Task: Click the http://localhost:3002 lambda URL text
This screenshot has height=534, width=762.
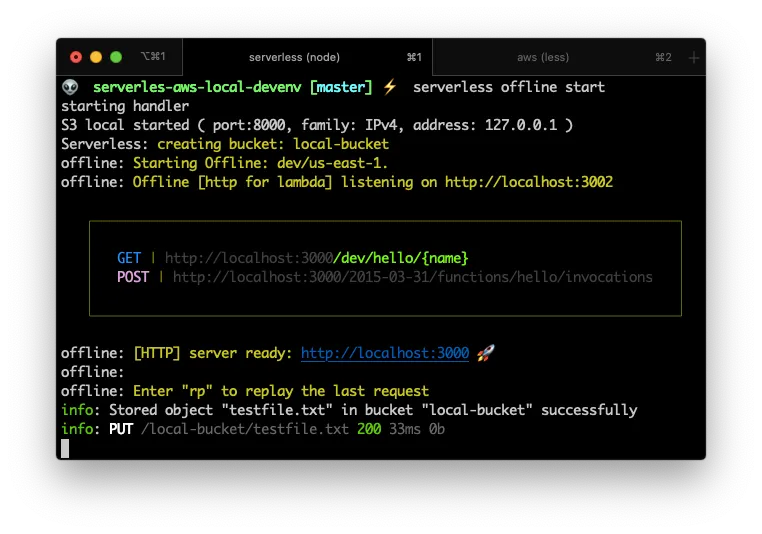Action: (529, 182)
